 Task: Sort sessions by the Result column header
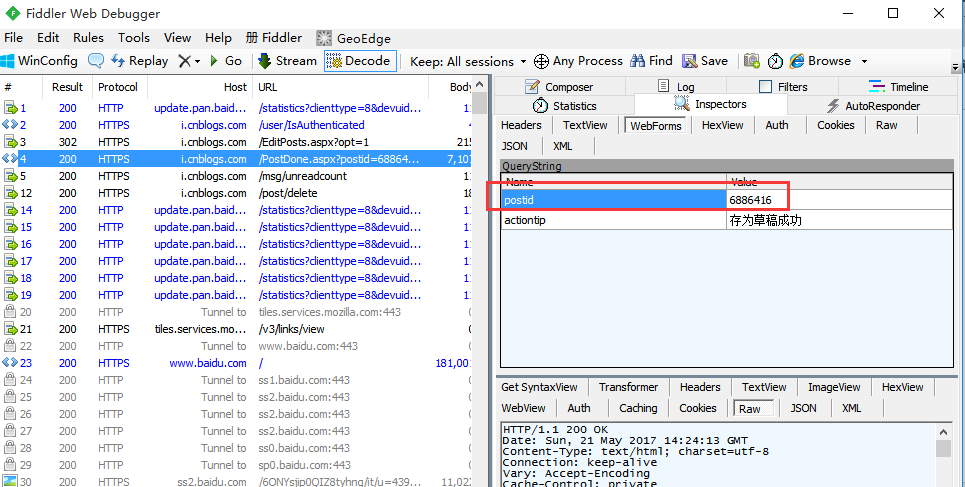(x=68, y=87)
